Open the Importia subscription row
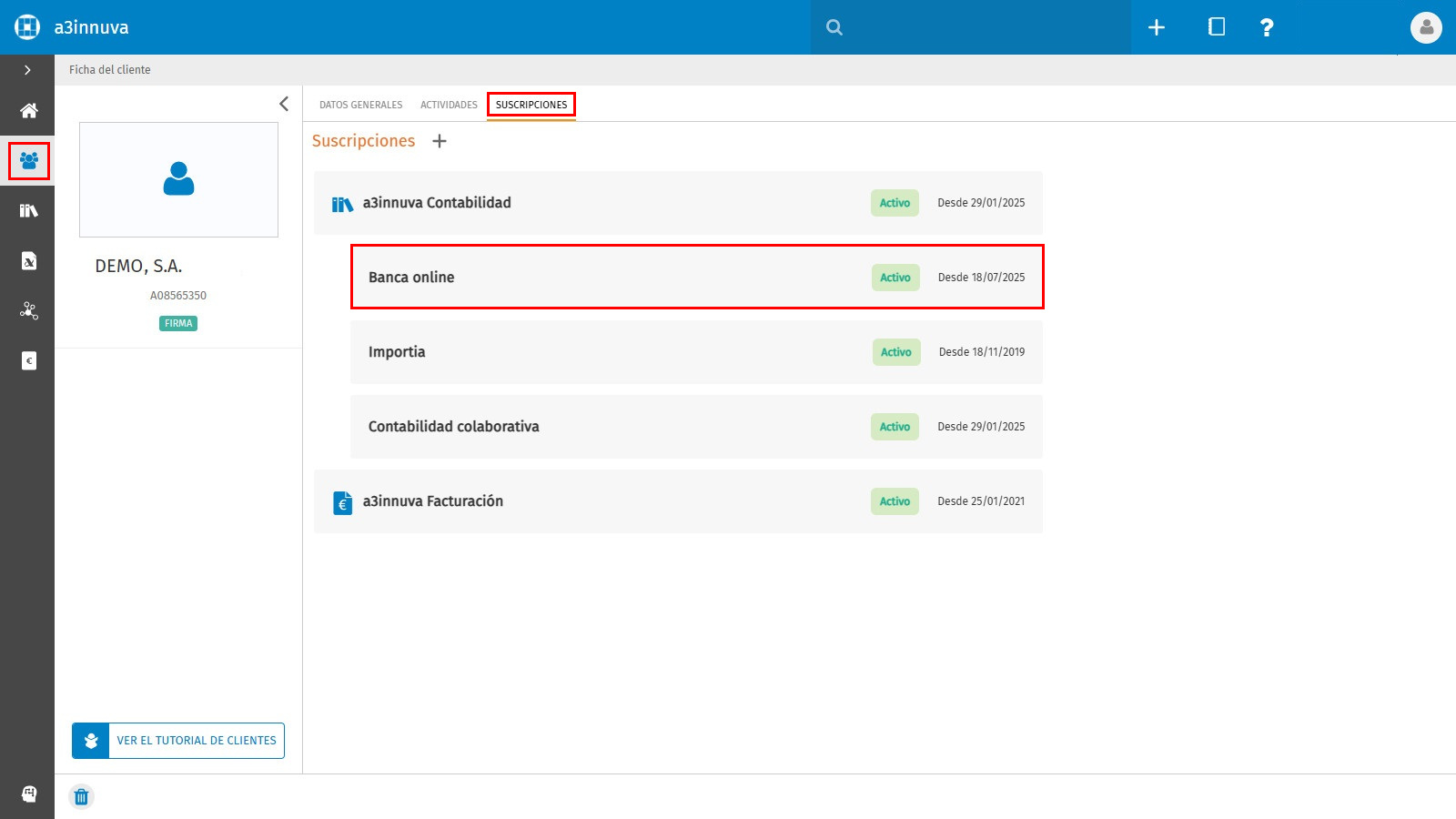The height and width of the screenshot is (819, 1456). tap(697, 352)
